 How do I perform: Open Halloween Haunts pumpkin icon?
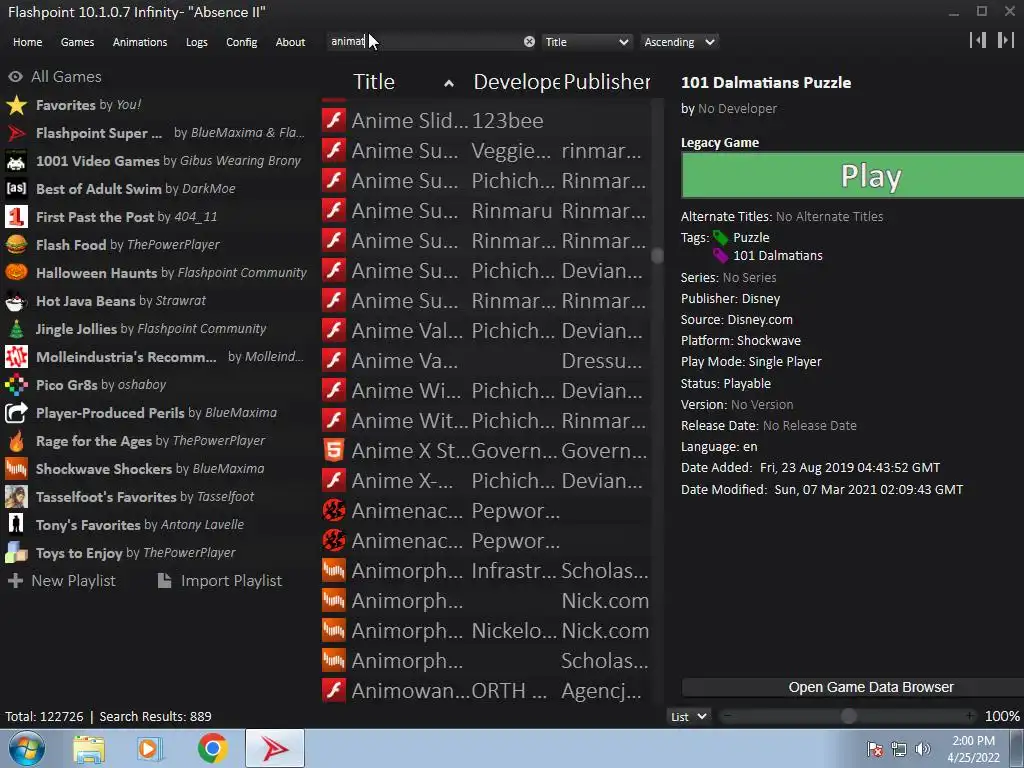(x=16, y=273)
